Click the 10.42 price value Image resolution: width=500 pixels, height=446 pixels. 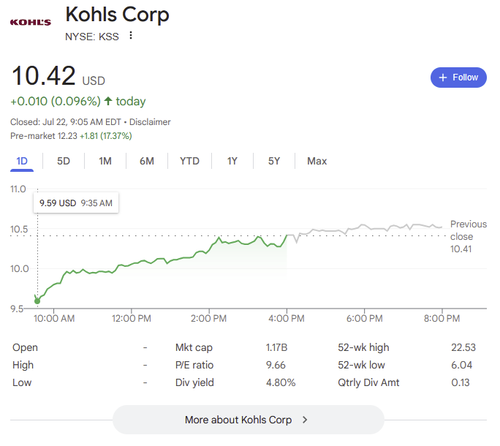(x=44, y=76)
